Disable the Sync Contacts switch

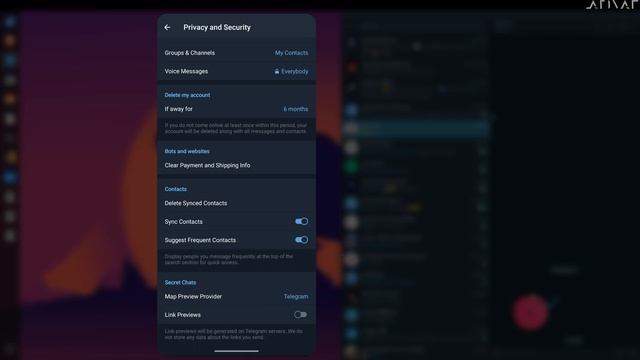point(301,221)
